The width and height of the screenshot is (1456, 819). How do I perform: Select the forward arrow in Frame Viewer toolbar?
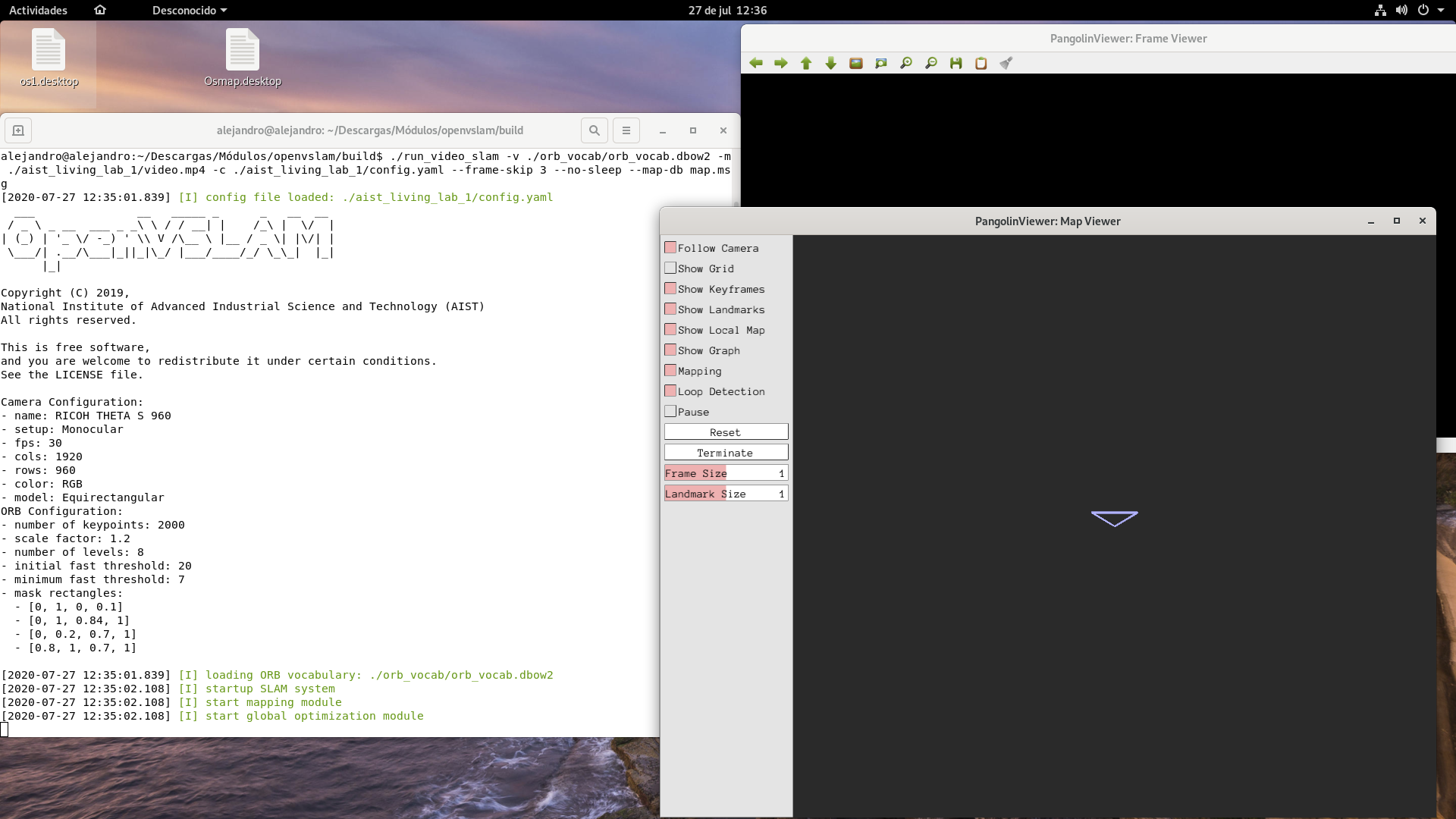click(x=780, y=63)
